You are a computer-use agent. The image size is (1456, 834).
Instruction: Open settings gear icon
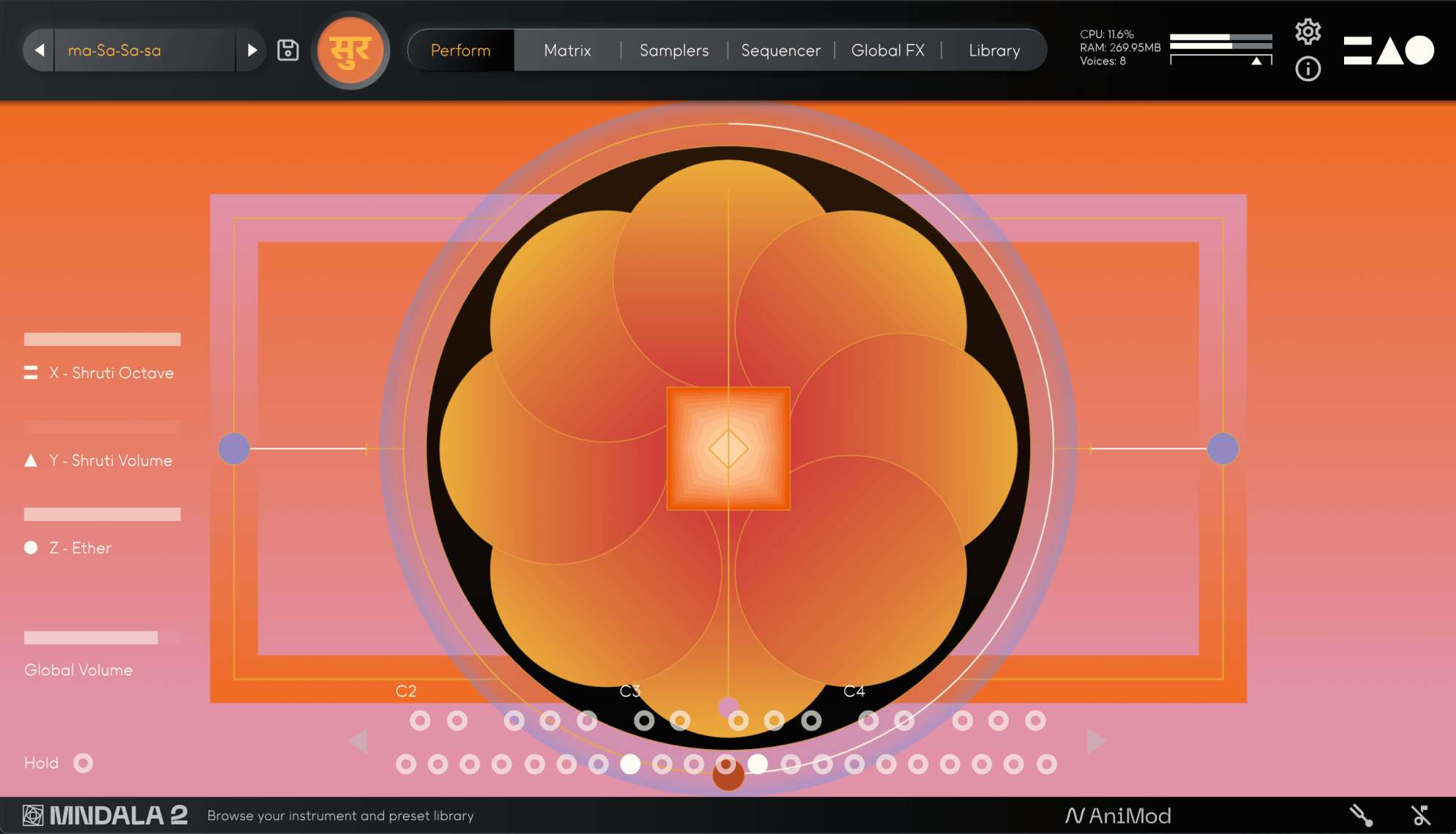click(x=1307, y=31)
